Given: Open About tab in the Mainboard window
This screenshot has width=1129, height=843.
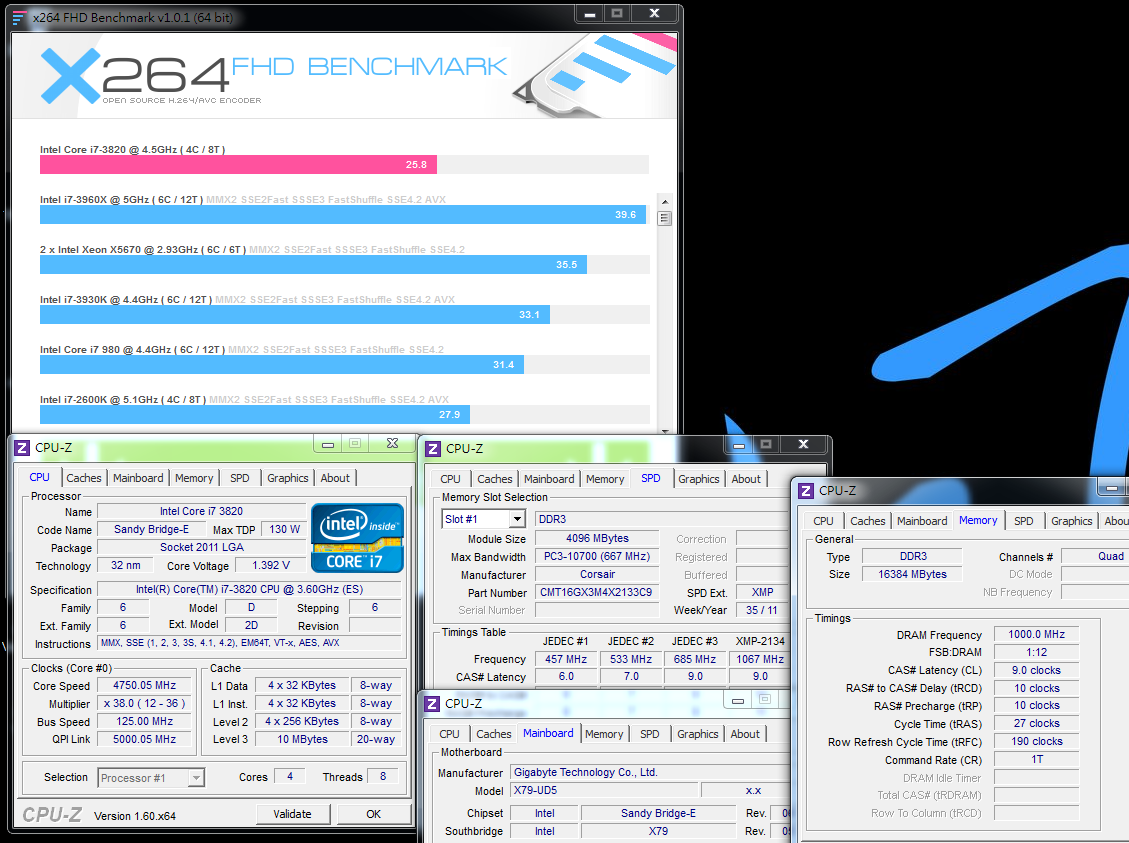Looking at the screenshot, I should pyautogui.click(x=745, y=734).
